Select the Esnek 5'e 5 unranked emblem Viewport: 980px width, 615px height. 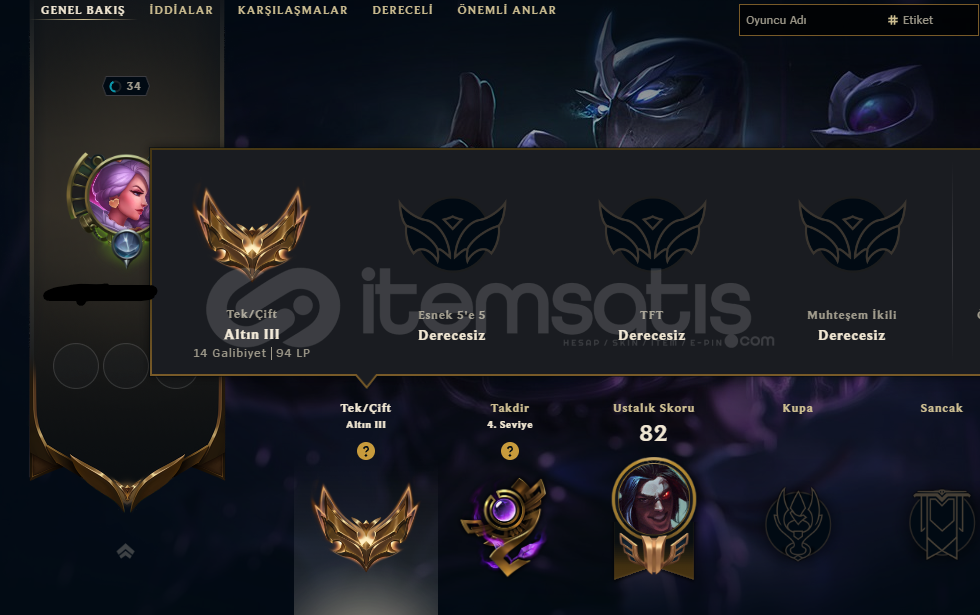452,234
